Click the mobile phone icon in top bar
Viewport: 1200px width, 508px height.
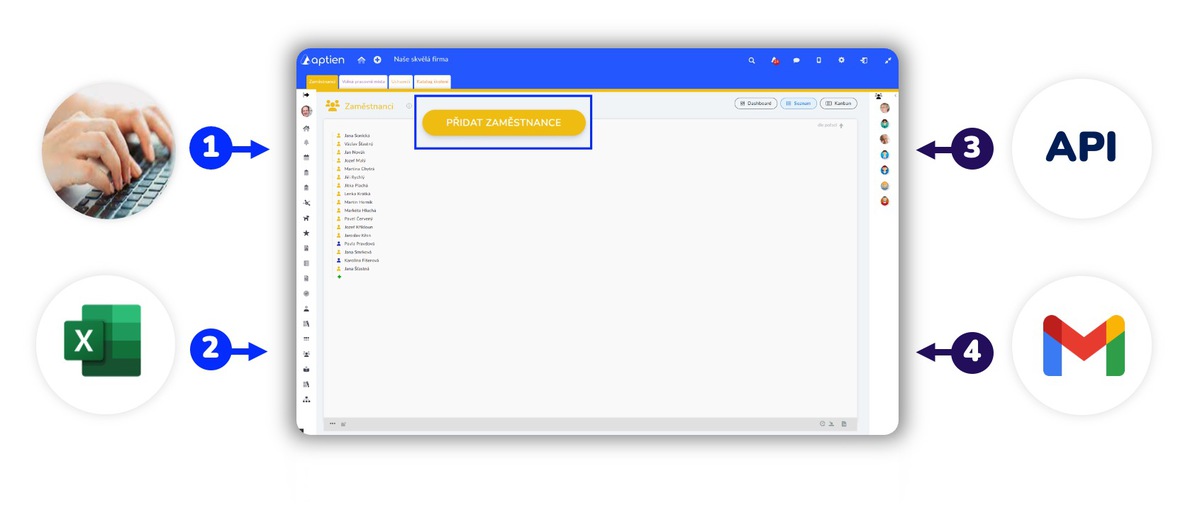coord(819,60)
